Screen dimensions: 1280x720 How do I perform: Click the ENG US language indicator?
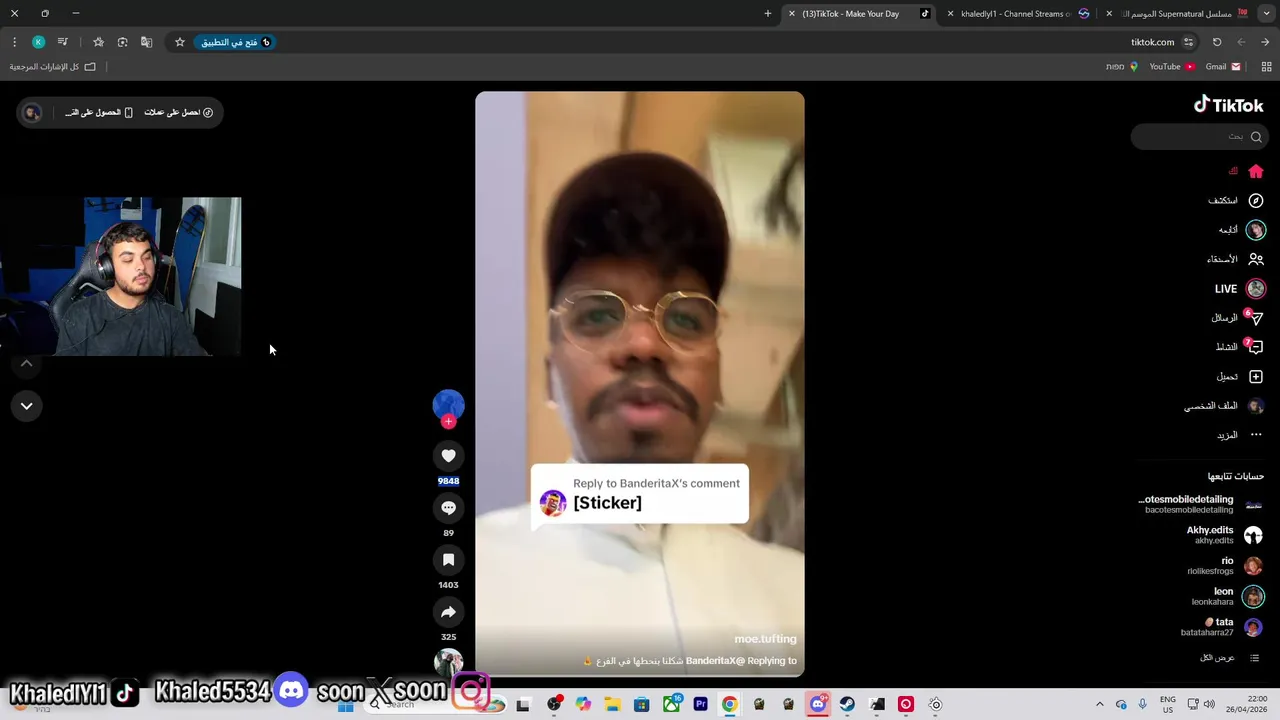[1167, 705]
